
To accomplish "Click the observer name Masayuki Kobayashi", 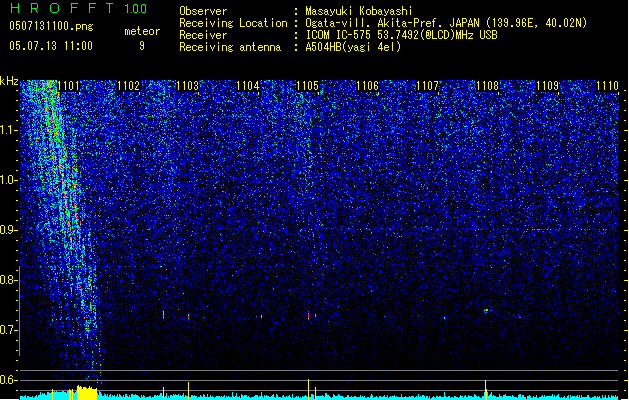I will click(359, 11).
